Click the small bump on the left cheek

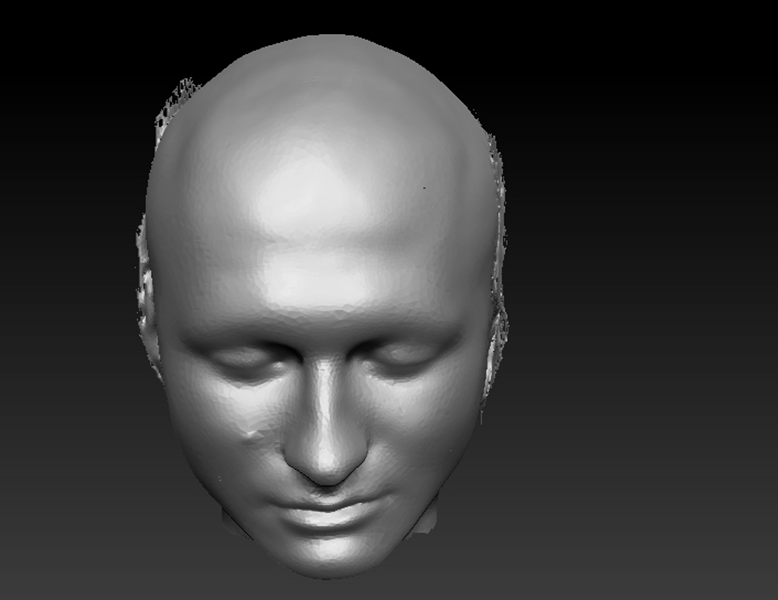click(251, 432)
